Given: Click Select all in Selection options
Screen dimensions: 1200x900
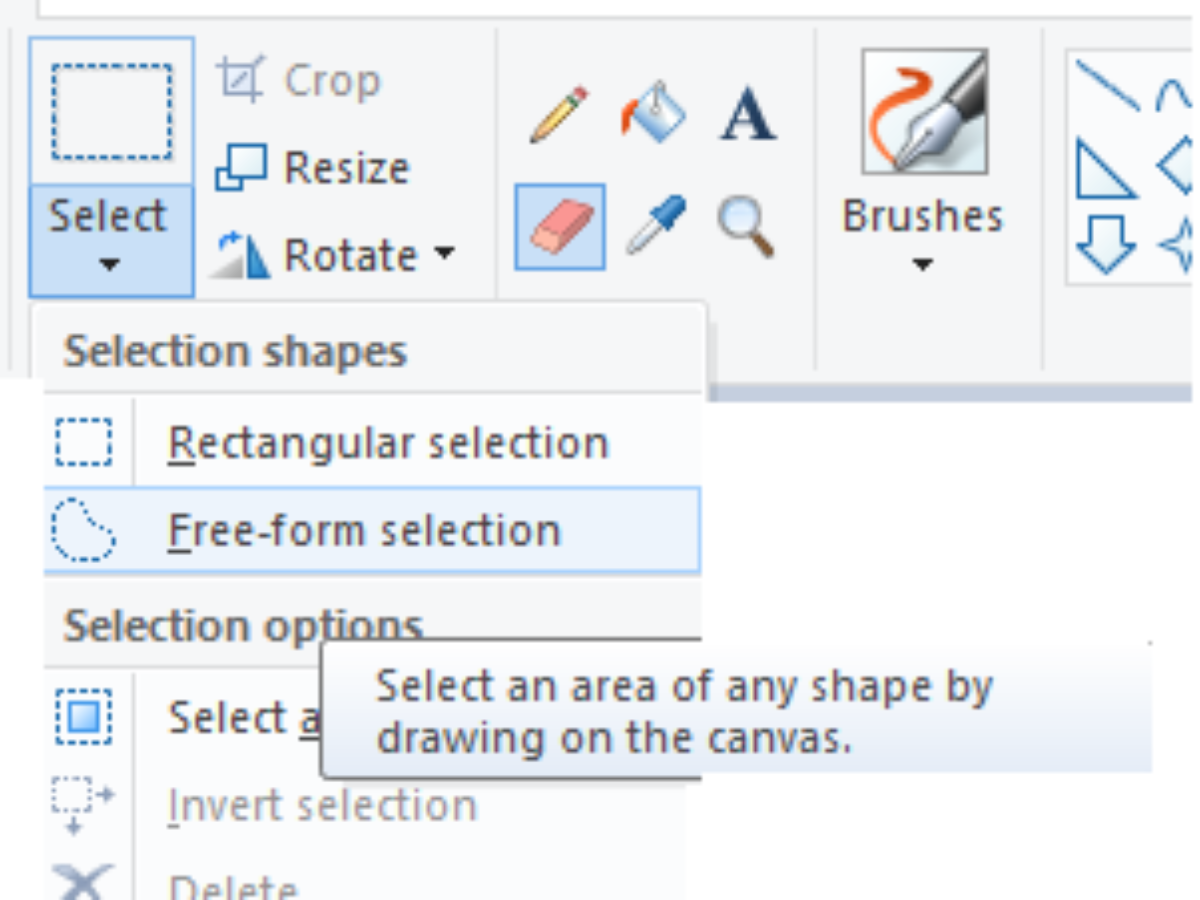Looking at the screenshot, I should [228, 718].
